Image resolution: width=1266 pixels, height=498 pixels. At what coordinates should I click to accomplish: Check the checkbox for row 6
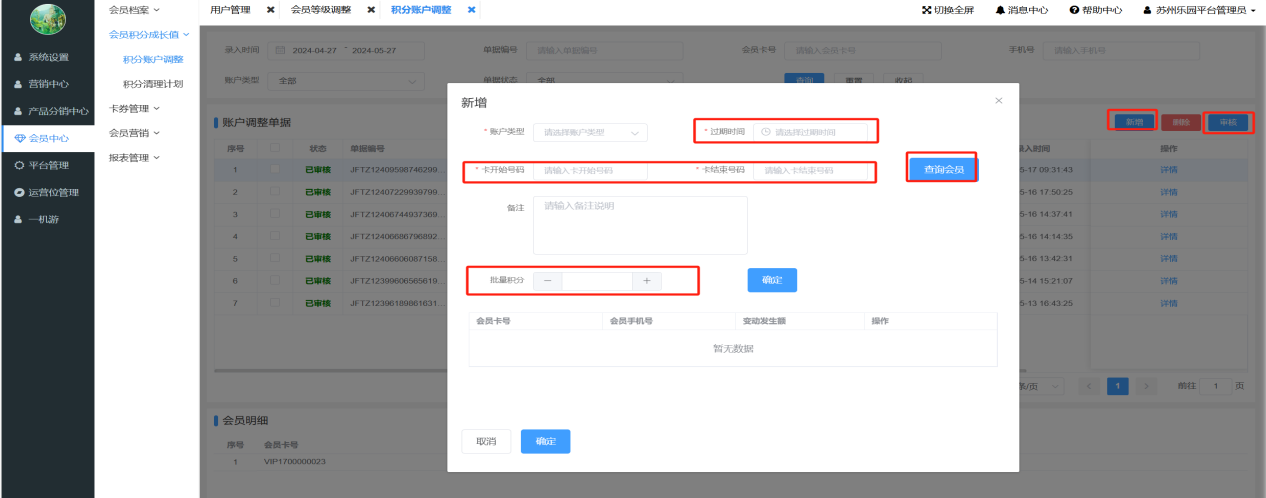coord(275,280)
